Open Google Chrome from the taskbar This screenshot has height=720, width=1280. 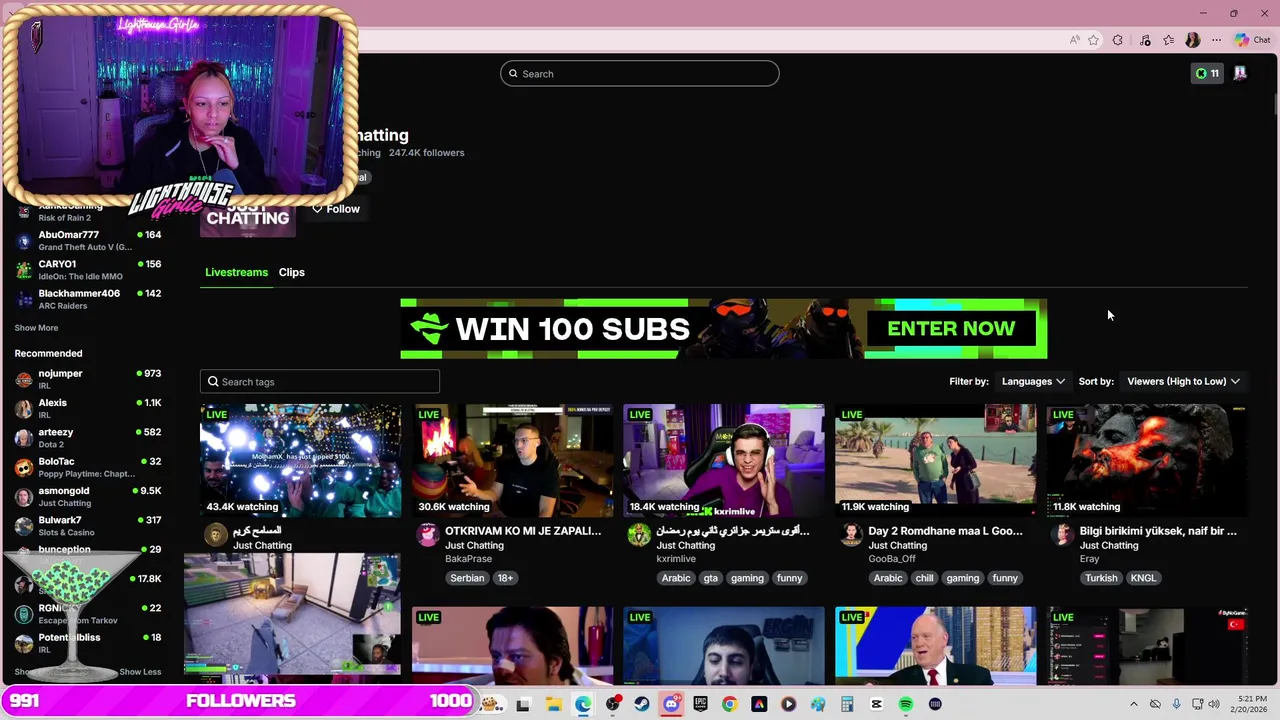point(729,704)
